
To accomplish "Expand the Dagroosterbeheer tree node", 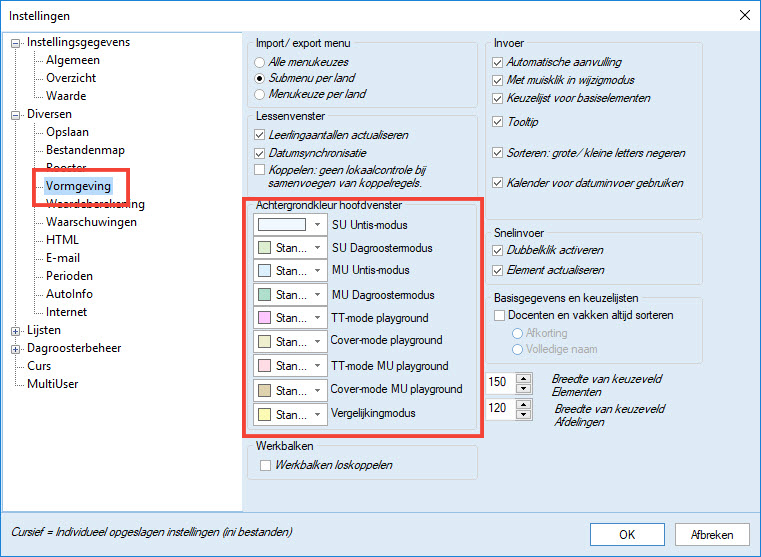I will point(15,348).
